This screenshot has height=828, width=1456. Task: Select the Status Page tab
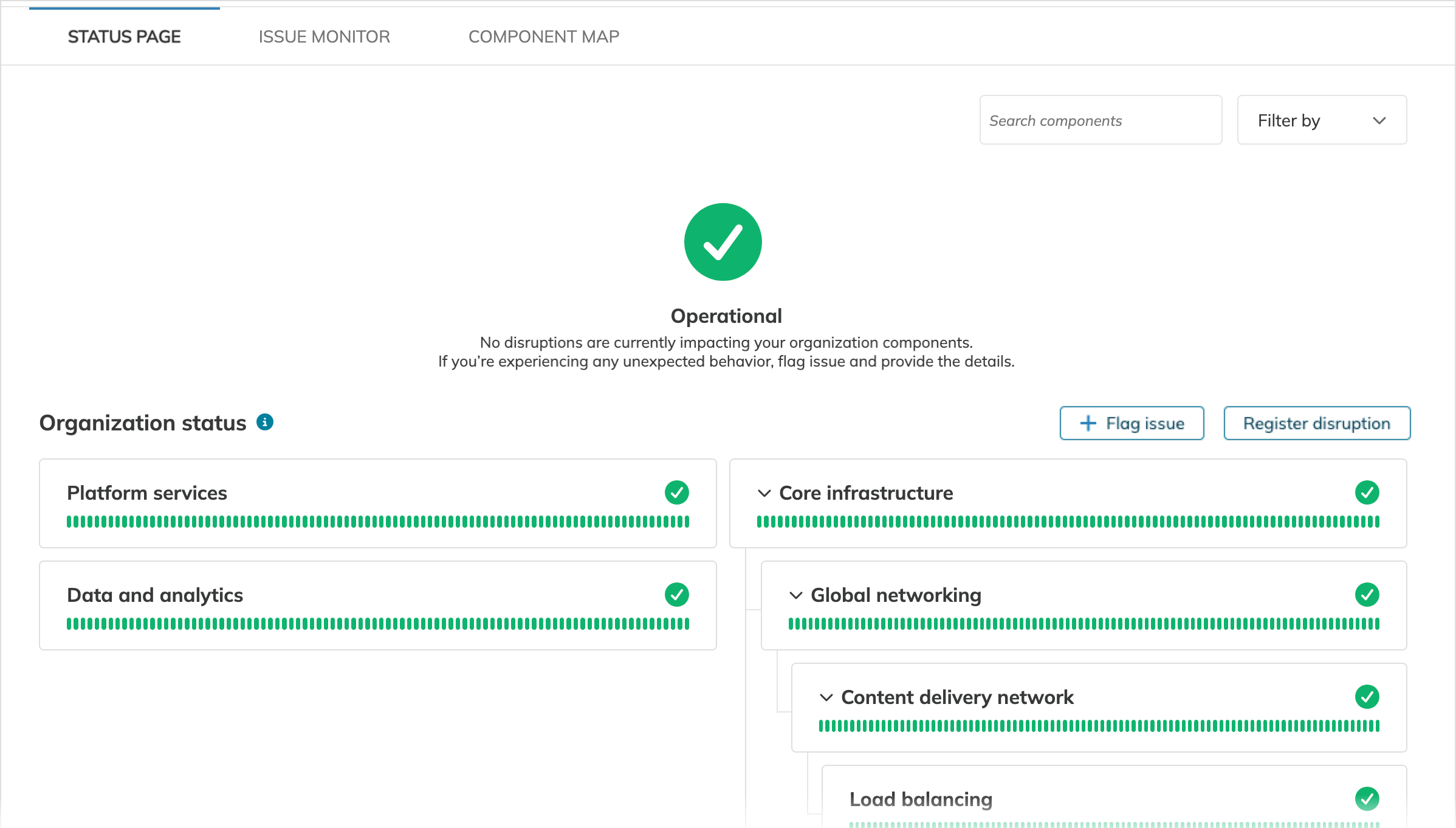124,36
